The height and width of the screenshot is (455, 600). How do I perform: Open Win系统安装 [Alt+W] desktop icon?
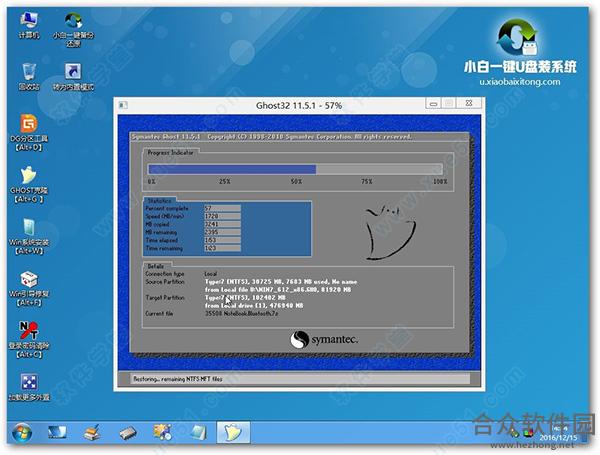(29, 236)
